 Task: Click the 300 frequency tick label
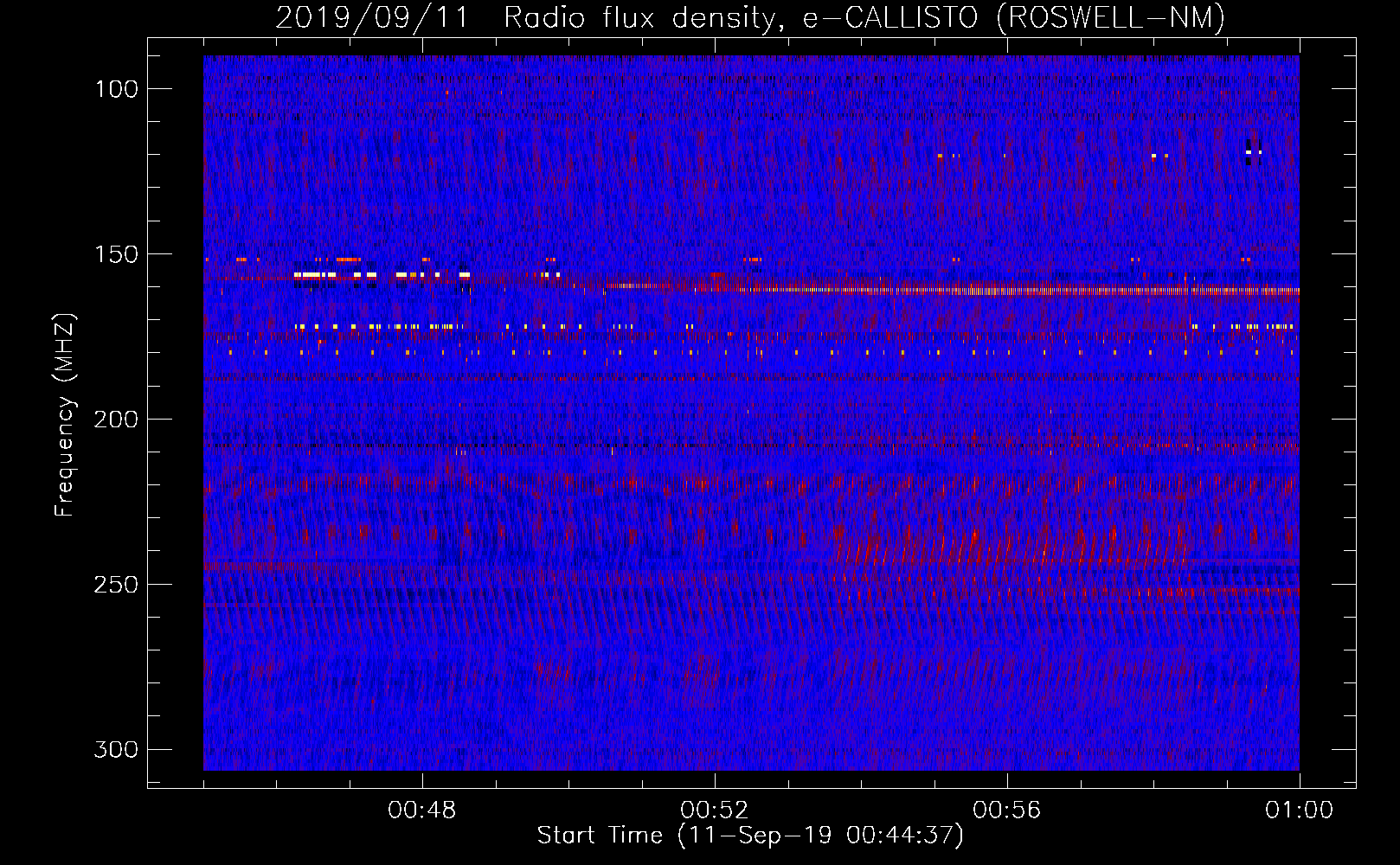pos(116,749)
